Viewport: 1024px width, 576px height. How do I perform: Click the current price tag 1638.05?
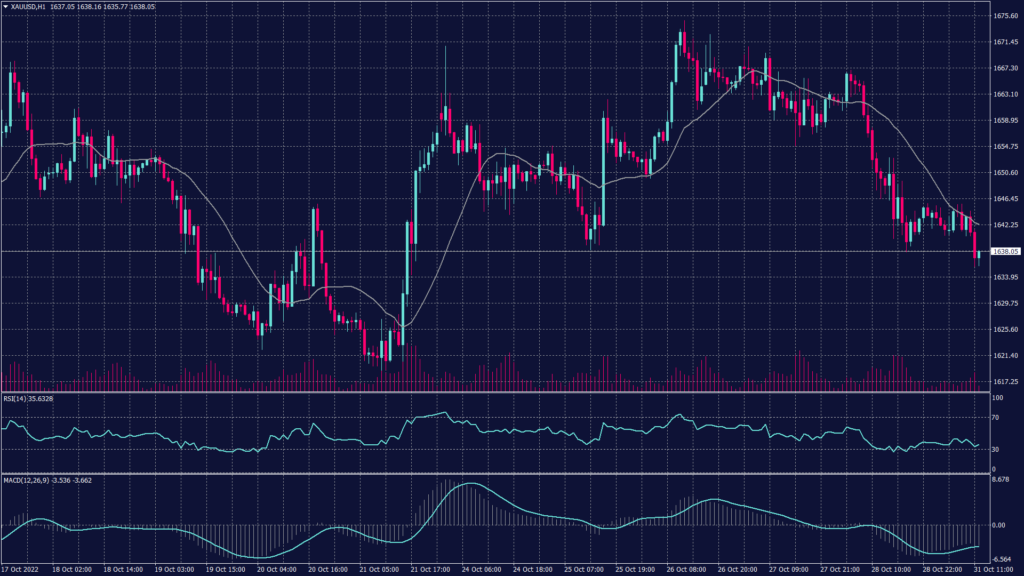1004,251
